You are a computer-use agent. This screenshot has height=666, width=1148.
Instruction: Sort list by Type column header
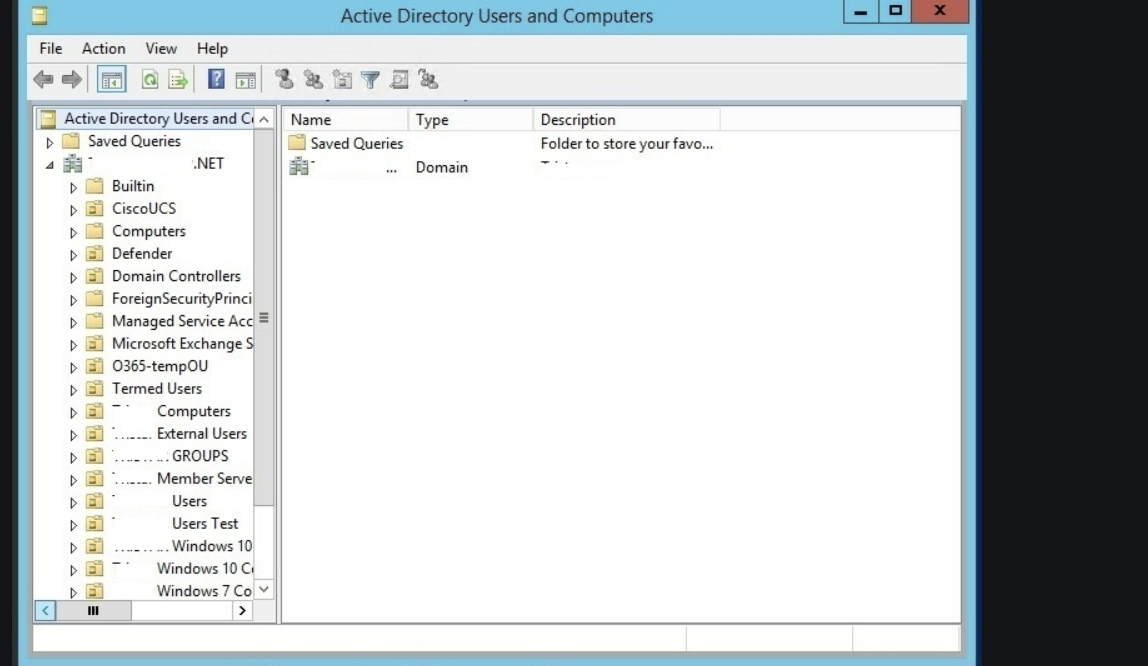tap(471, 119)
